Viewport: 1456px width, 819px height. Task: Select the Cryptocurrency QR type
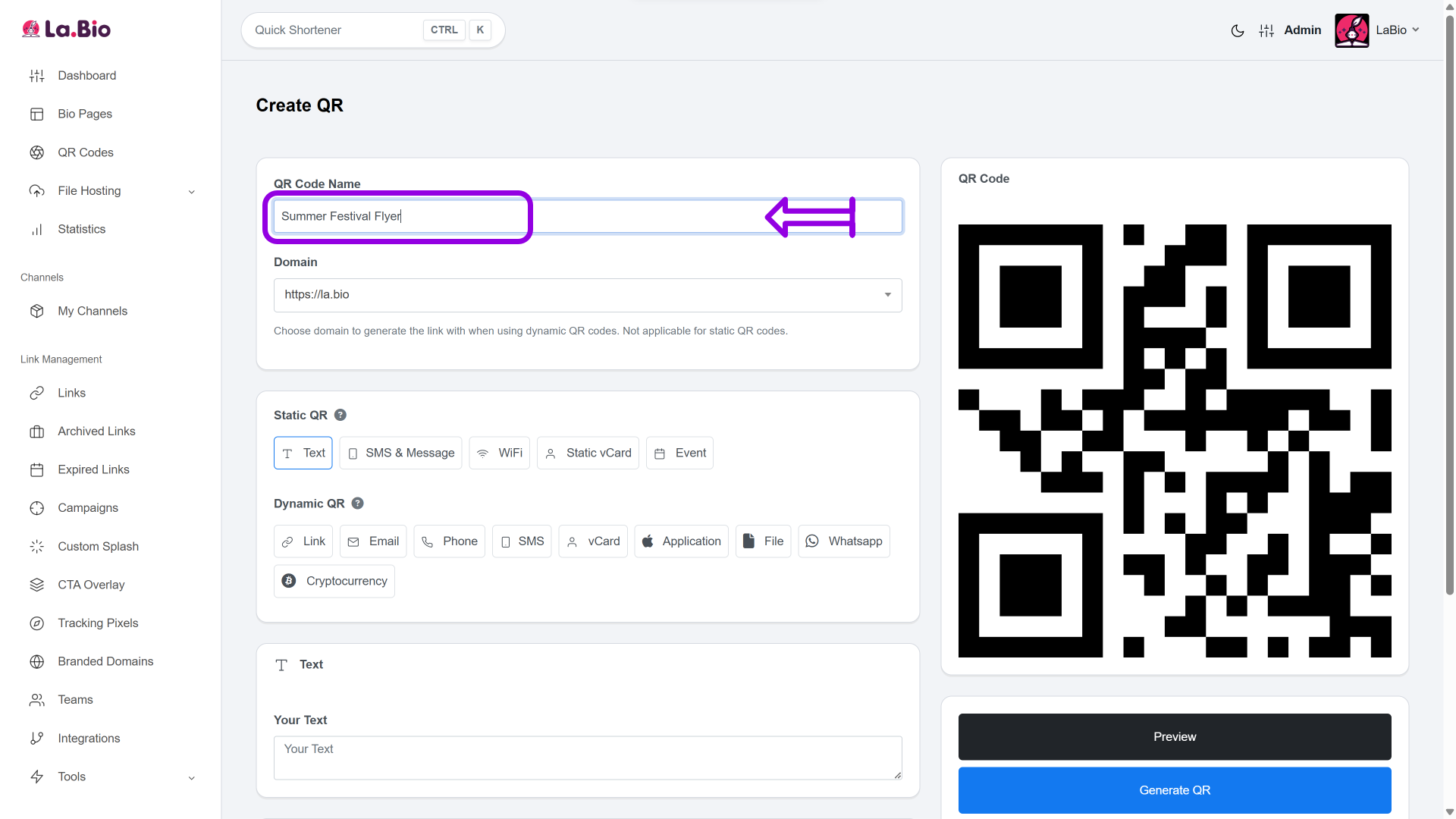coord(334,581)
